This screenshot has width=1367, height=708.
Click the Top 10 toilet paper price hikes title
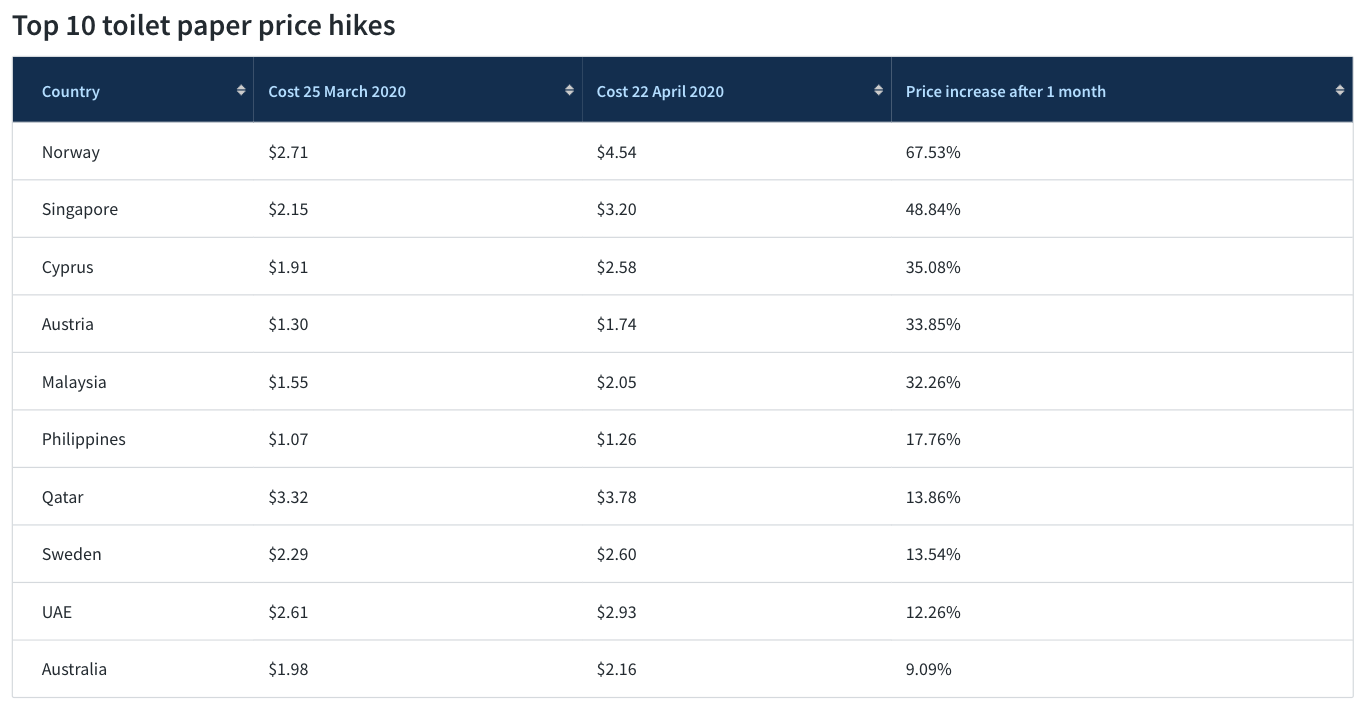coord(204,25)
